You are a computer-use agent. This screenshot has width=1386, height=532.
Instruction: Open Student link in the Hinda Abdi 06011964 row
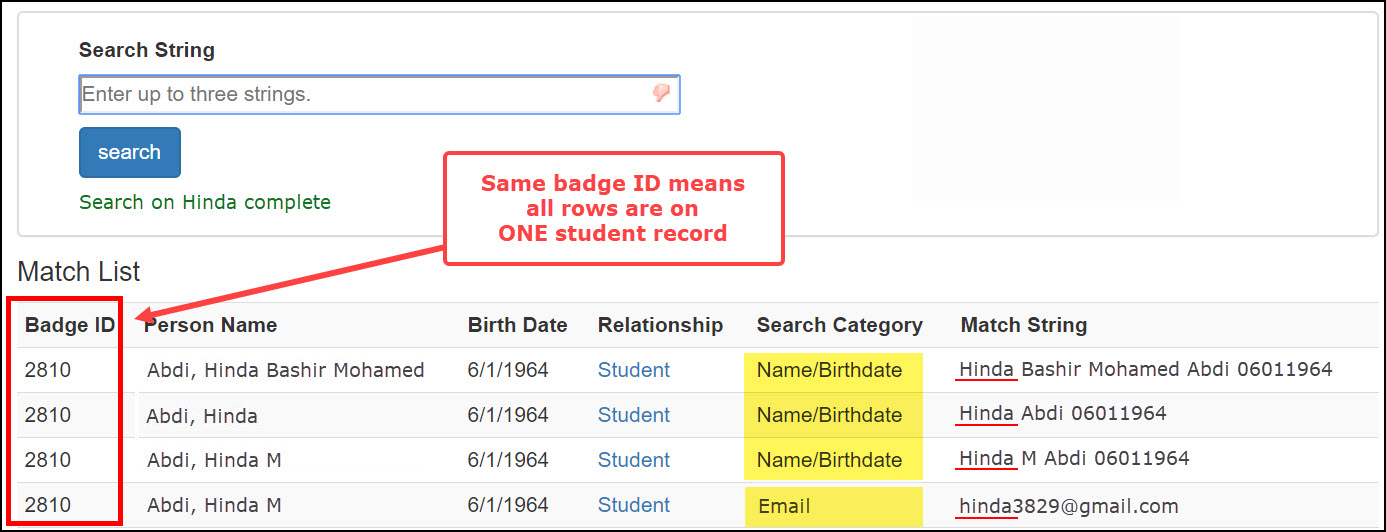[x=634, y=415]
